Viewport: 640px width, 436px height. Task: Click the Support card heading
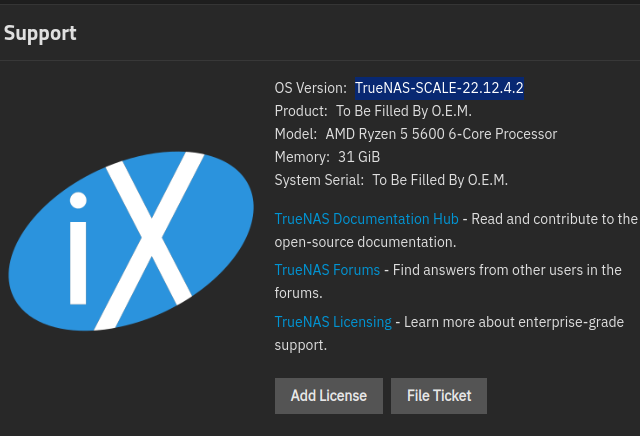(40, 33)
